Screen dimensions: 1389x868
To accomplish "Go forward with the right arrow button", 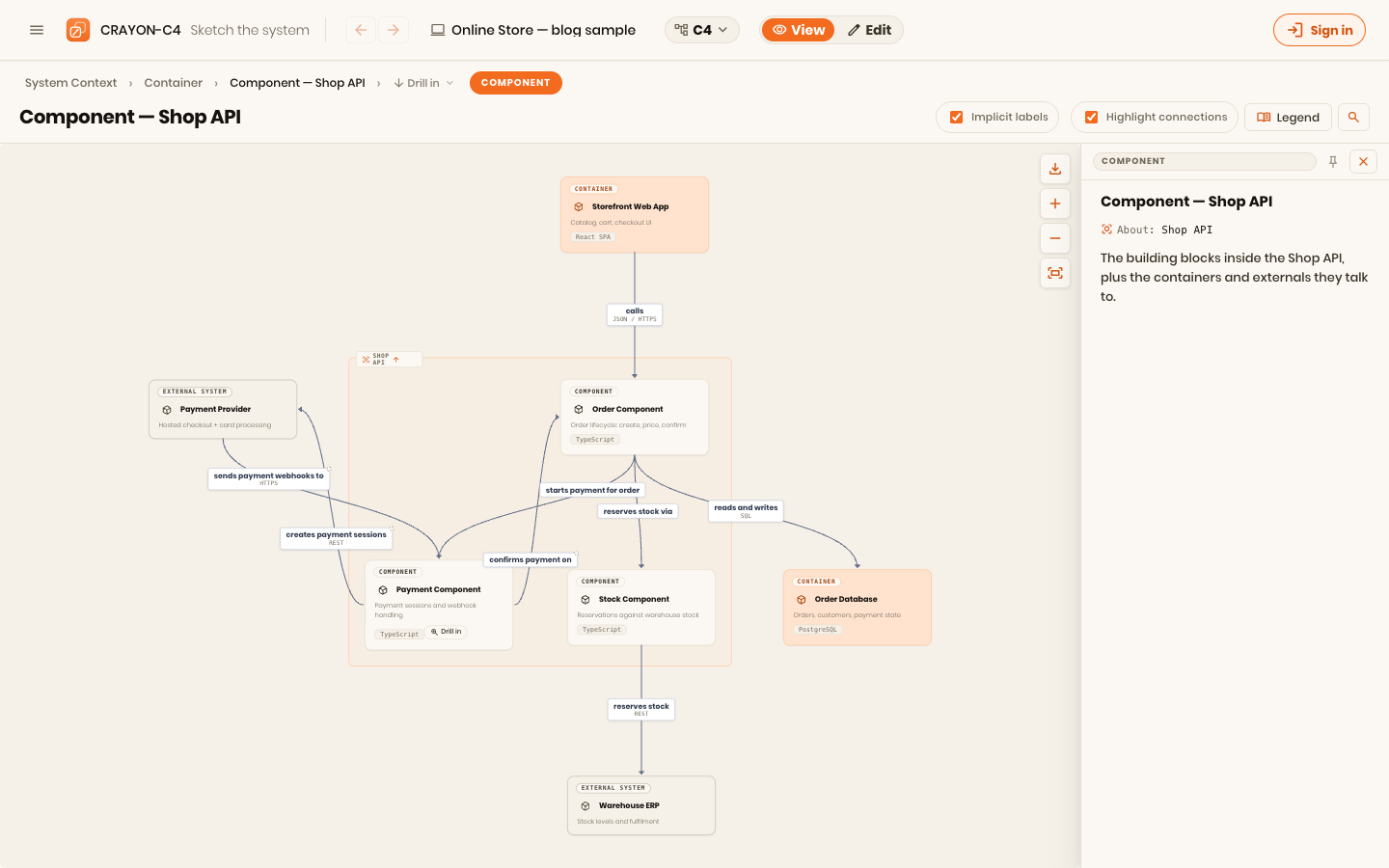I will pyautogui.click(x=394, y=30).
